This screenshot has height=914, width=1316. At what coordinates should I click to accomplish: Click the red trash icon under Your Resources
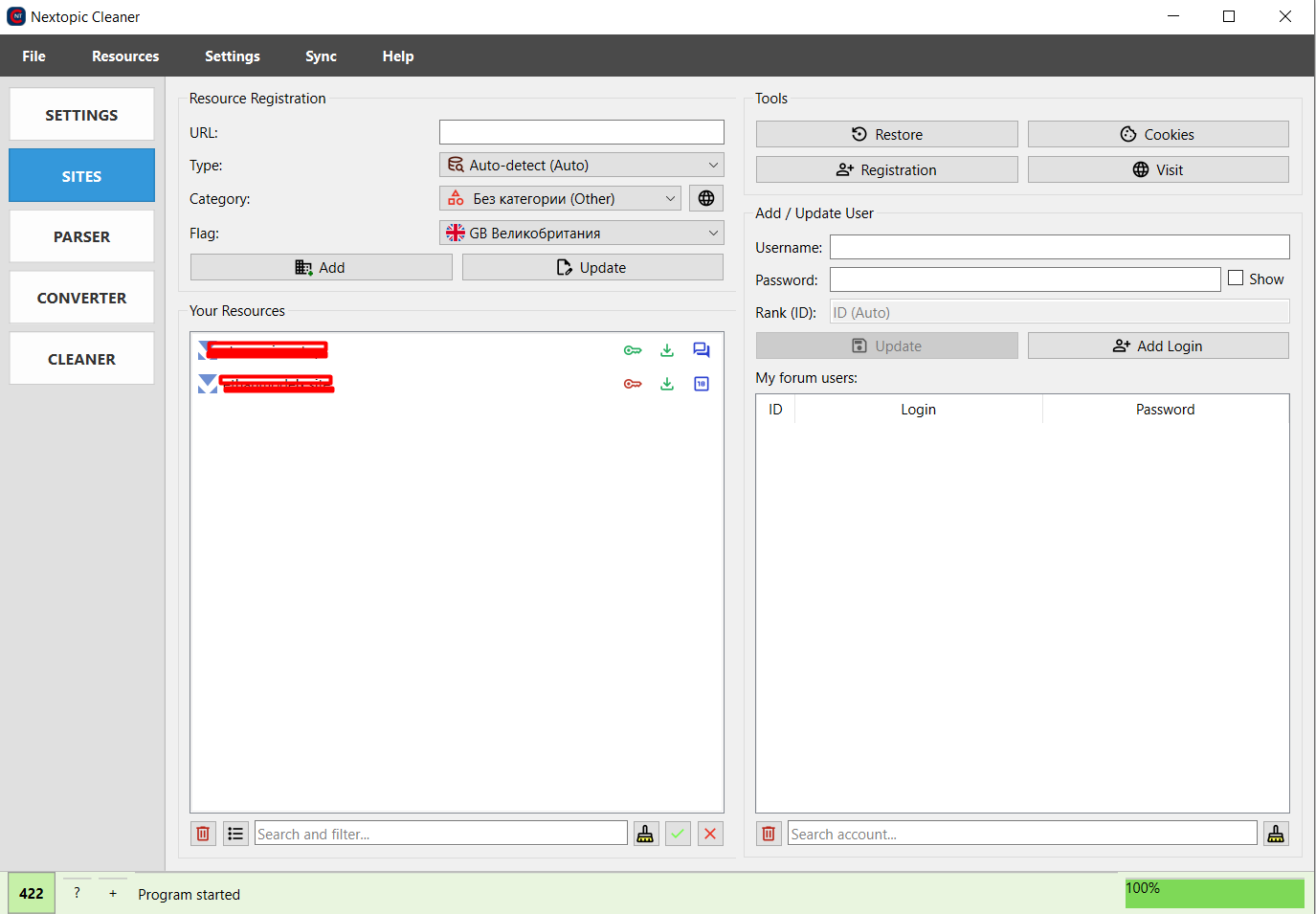coord(203,834)
